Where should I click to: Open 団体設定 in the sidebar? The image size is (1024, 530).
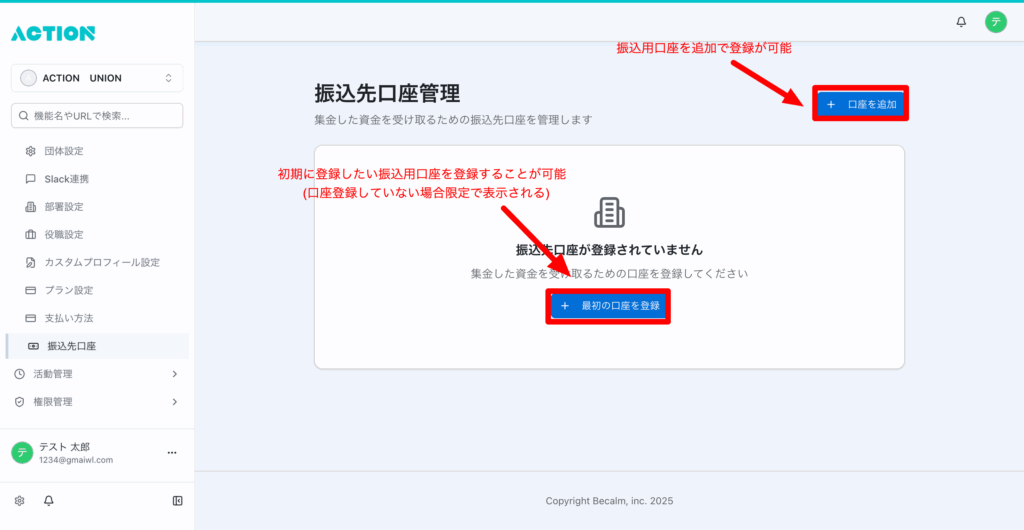coord(64,151)
